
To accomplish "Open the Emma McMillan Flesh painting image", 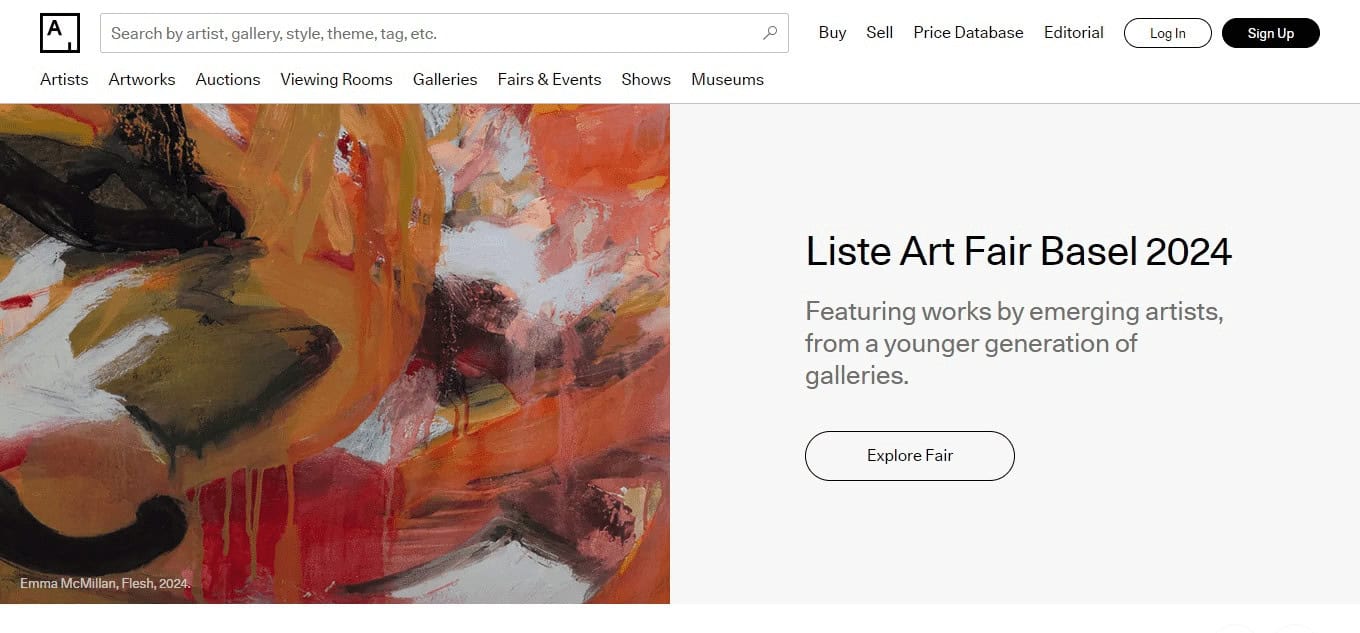I will pos(335,354).
